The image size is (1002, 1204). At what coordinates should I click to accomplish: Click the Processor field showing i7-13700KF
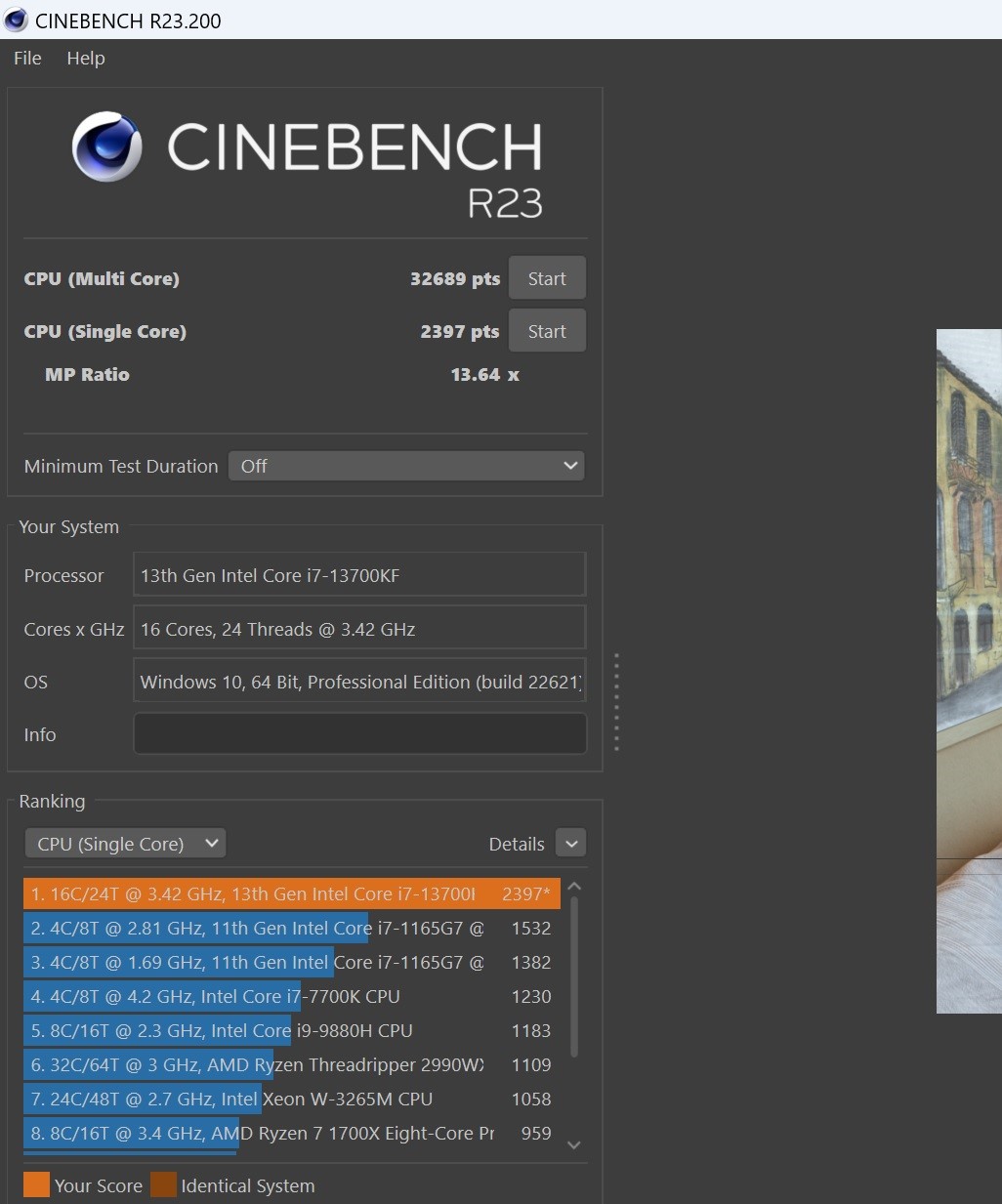[x=359, y=575]
